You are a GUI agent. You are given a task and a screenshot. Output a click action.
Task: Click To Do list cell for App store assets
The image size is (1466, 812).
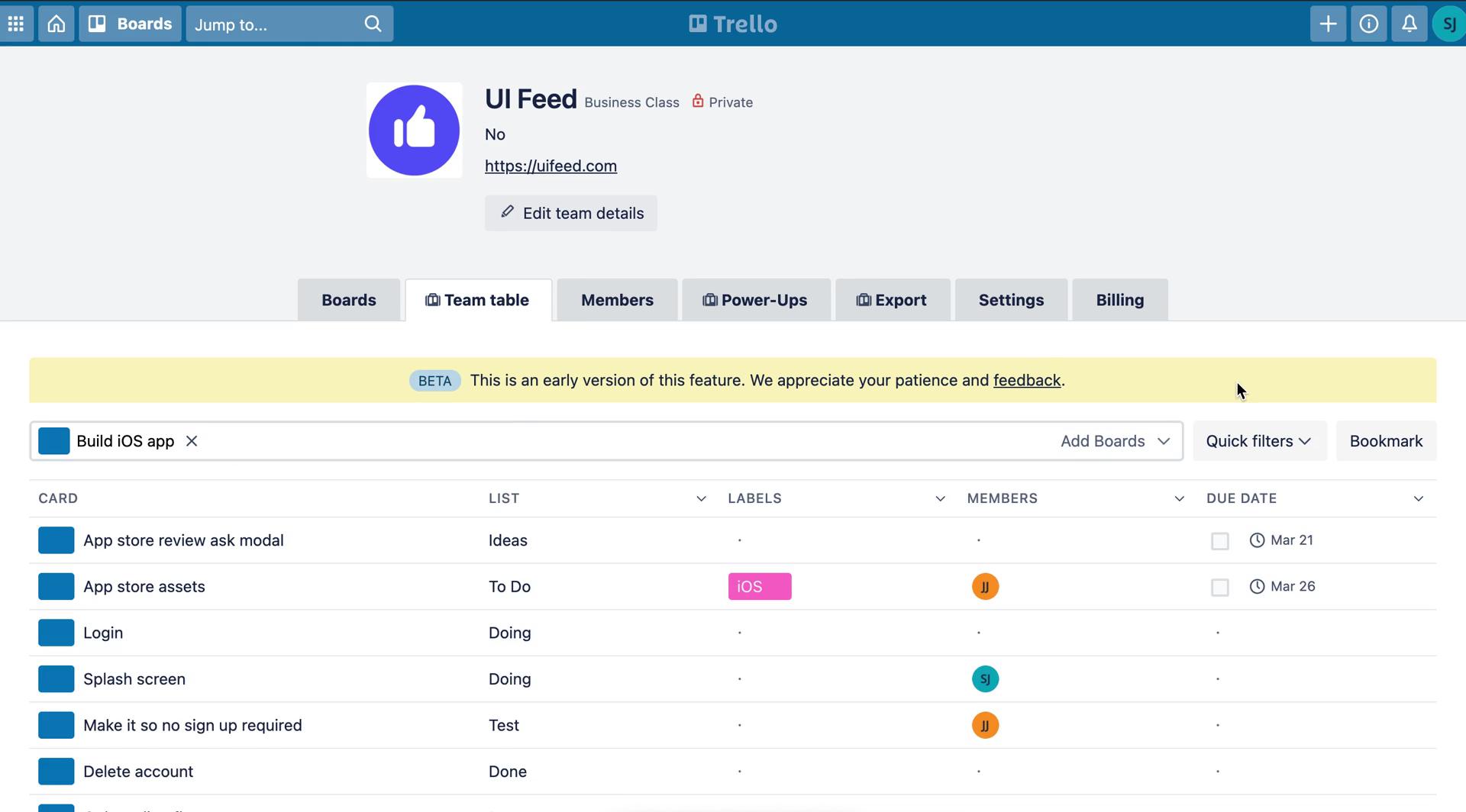point(509,587)
